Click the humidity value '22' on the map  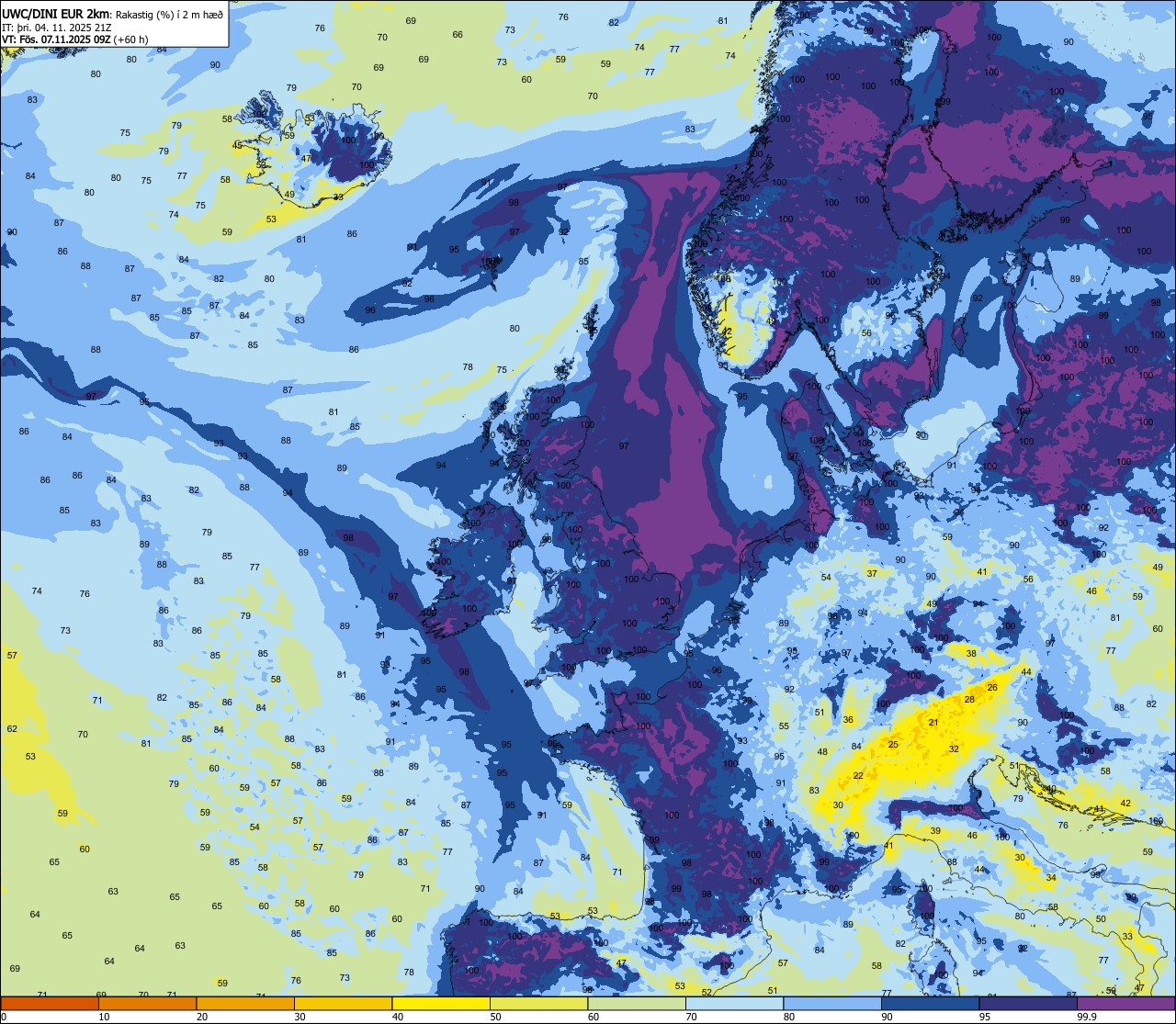(858, 776)
